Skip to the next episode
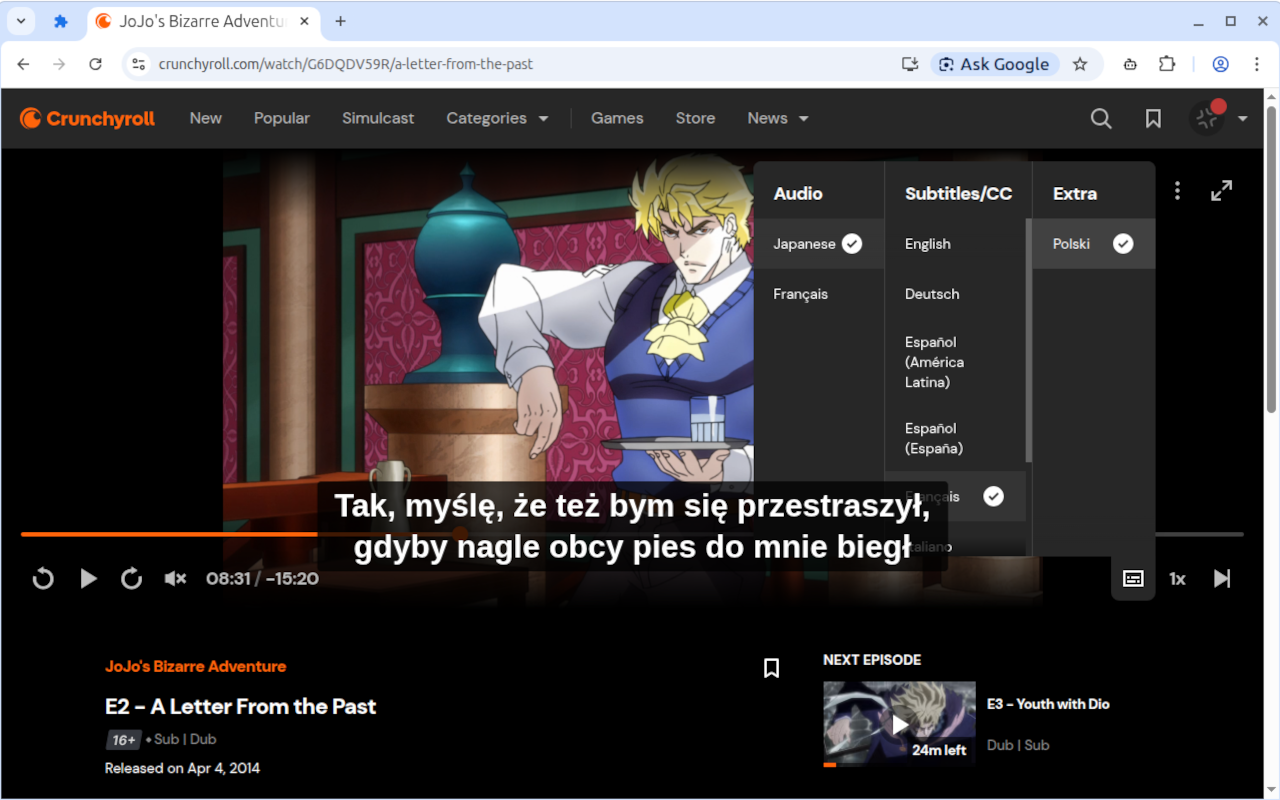Screen dimensions: 1280x800 click(x=1221, y=578)
